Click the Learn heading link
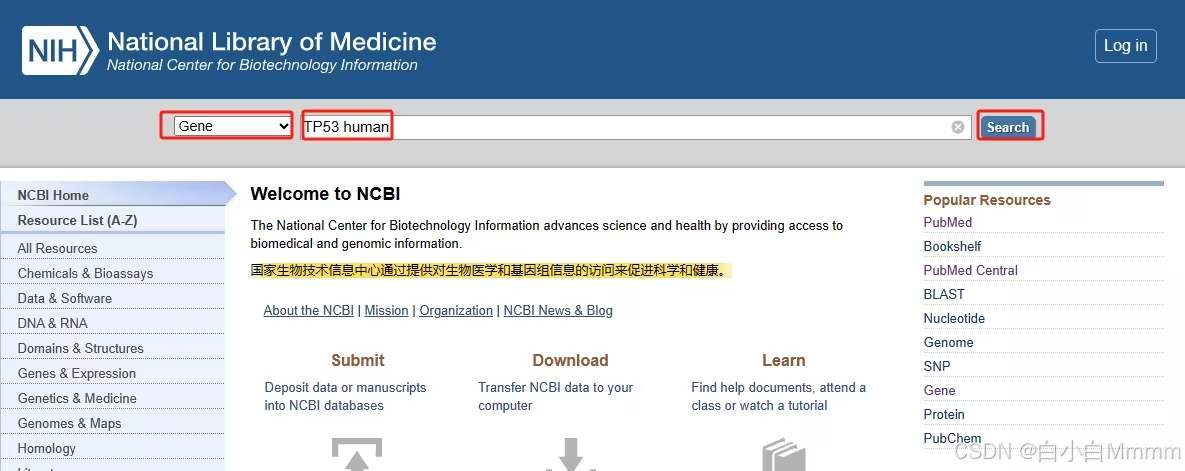This screenshot has height=471, width=1185. click(x=784, y=360)
